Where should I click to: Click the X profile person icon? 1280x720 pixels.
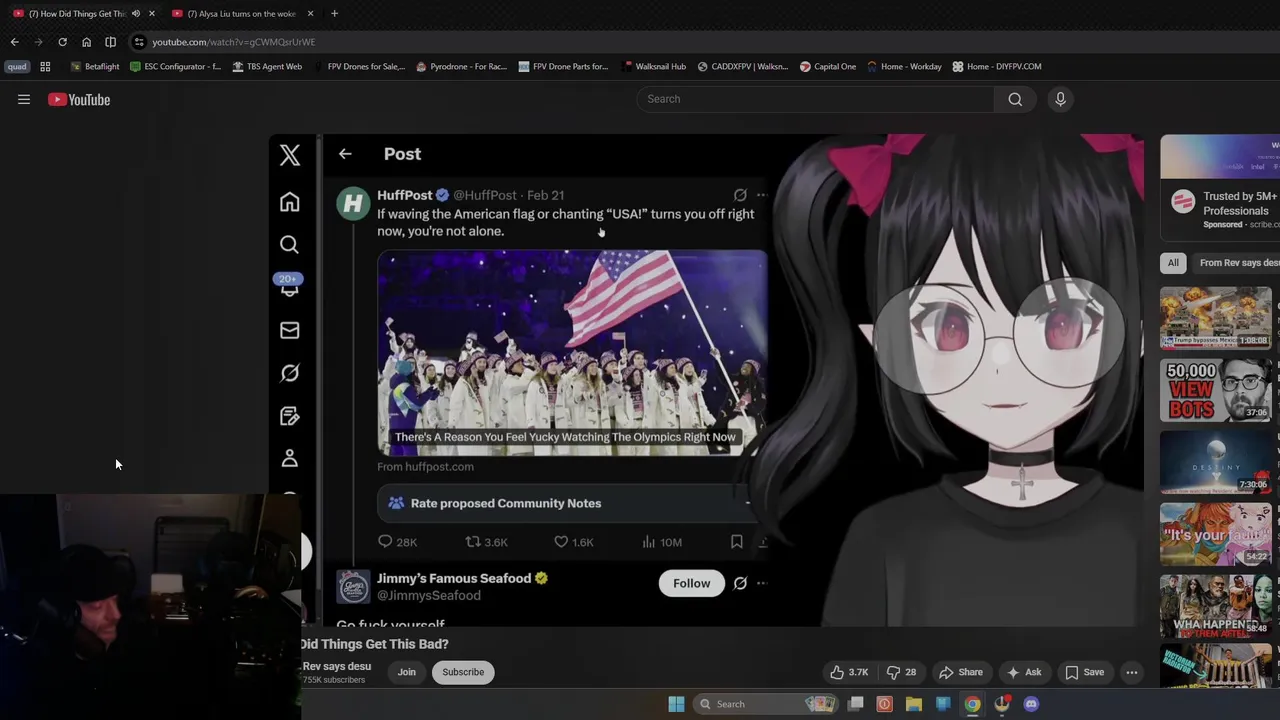pyautogui.click(x=289, y=458)
